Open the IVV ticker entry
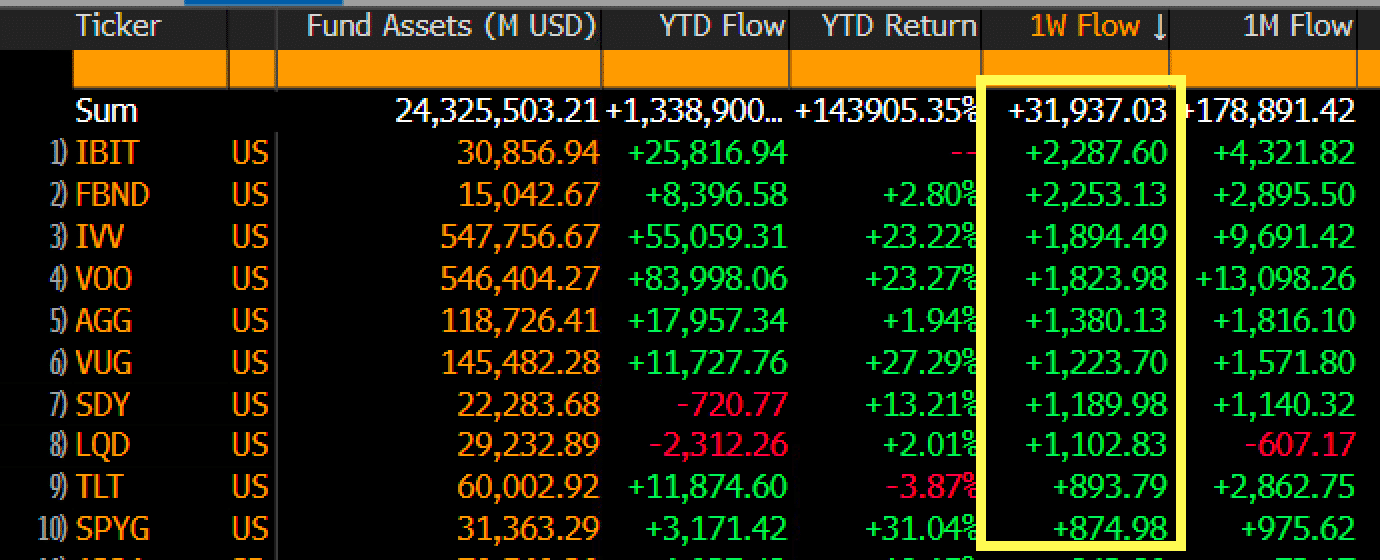Screen dimensions: 1380x560 tap(103, 236)
